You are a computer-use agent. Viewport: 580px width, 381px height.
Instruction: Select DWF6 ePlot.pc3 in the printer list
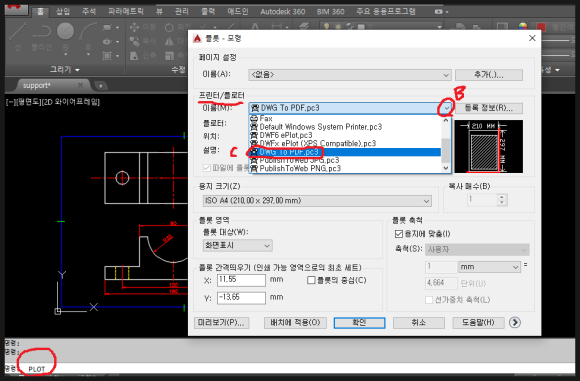coord(345,135)
